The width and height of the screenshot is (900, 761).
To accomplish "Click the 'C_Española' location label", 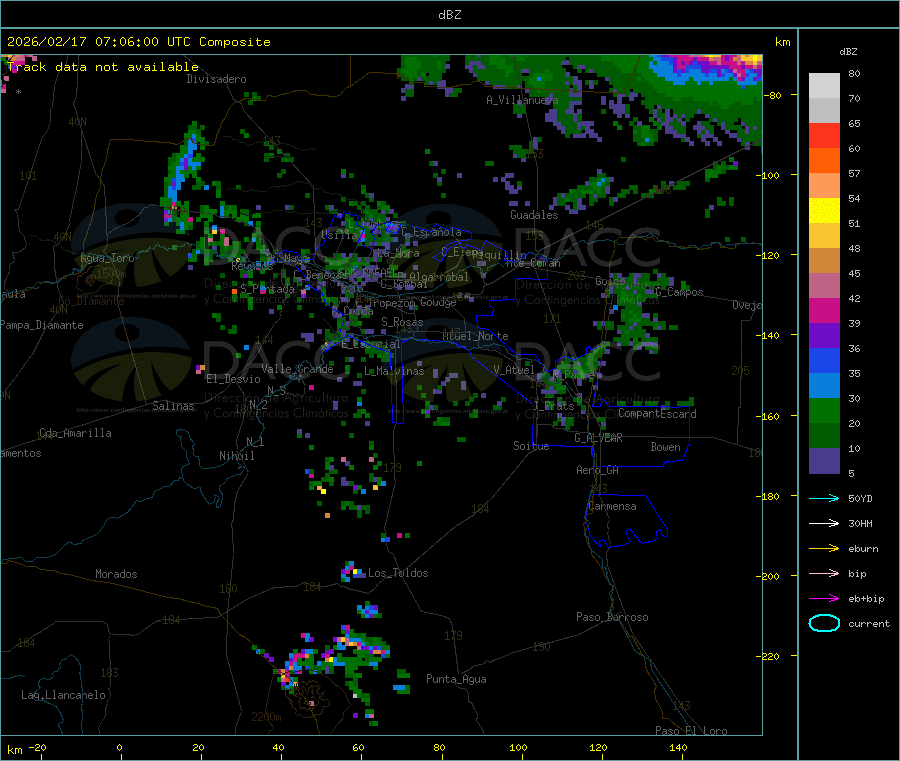I will (x=432, y=232).
